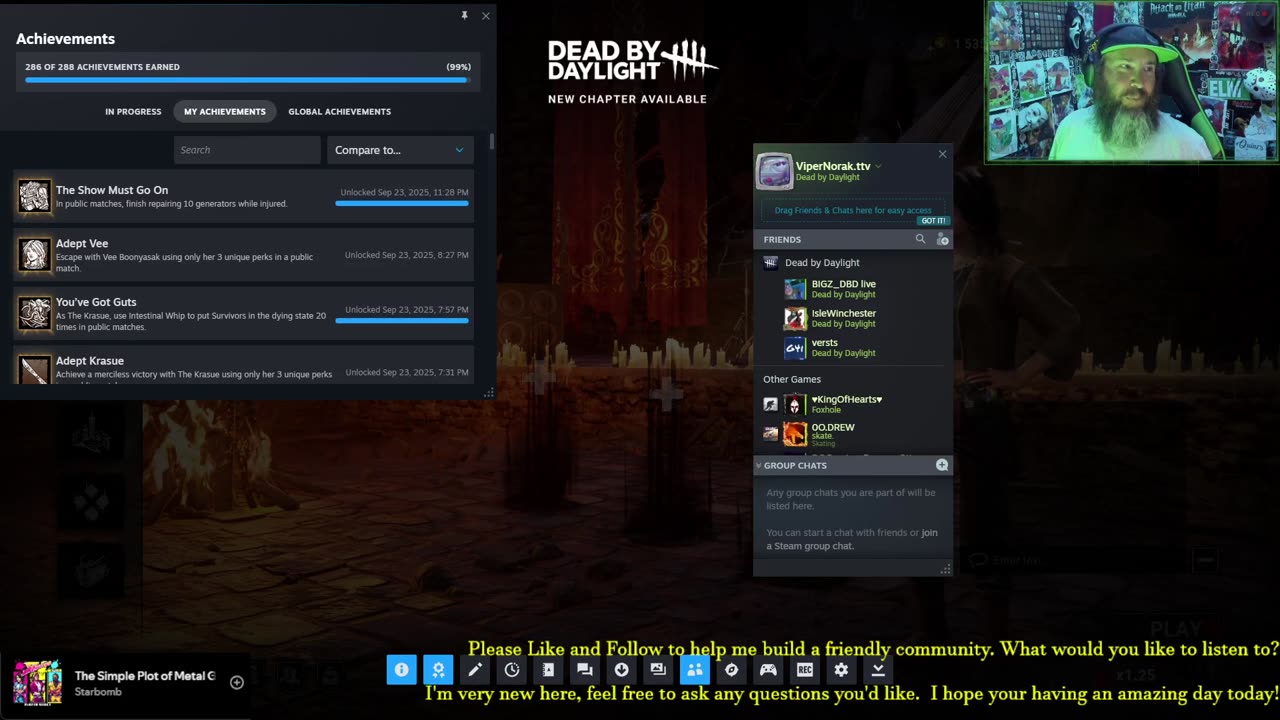Click the achievements list scrollbar
Image resolution: width=1280 pixels, height=720 pixels.
coord(491,141)
